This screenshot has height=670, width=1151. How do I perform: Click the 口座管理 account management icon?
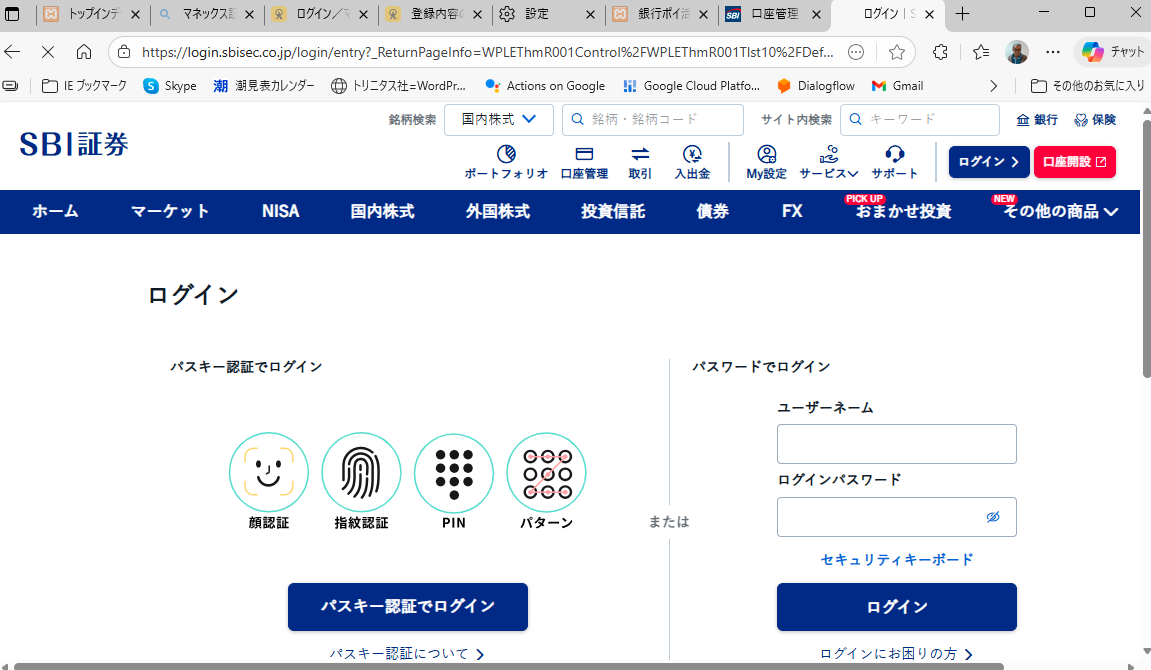click(584, 155)
